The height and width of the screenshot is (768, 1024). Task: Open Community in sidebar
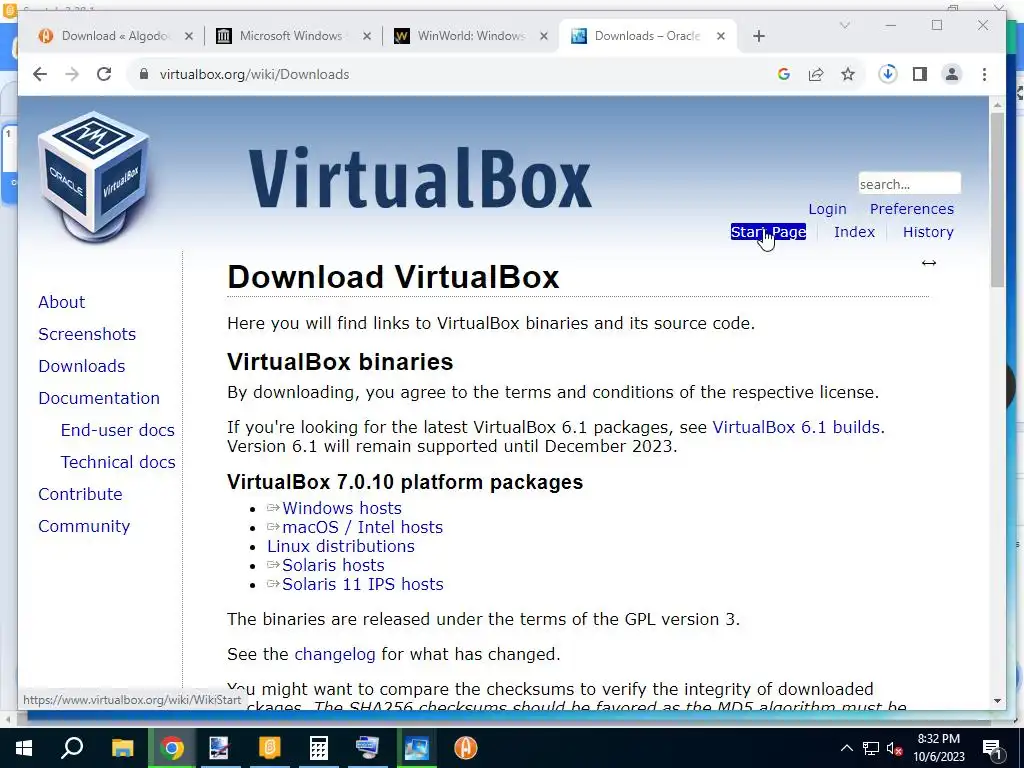click(x=84, y=526)
